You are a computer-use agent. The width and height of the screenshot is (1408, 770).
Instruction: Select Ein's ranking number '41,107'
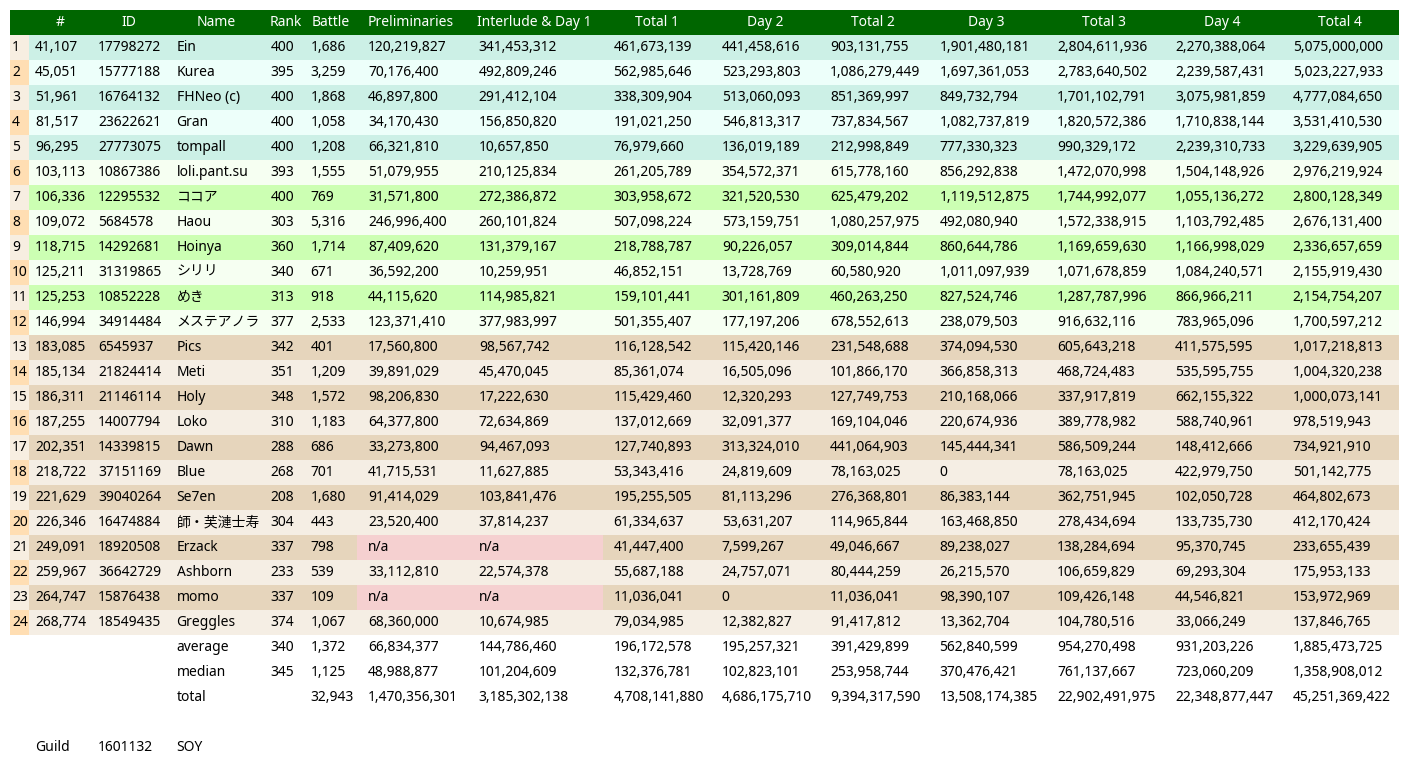56,46
